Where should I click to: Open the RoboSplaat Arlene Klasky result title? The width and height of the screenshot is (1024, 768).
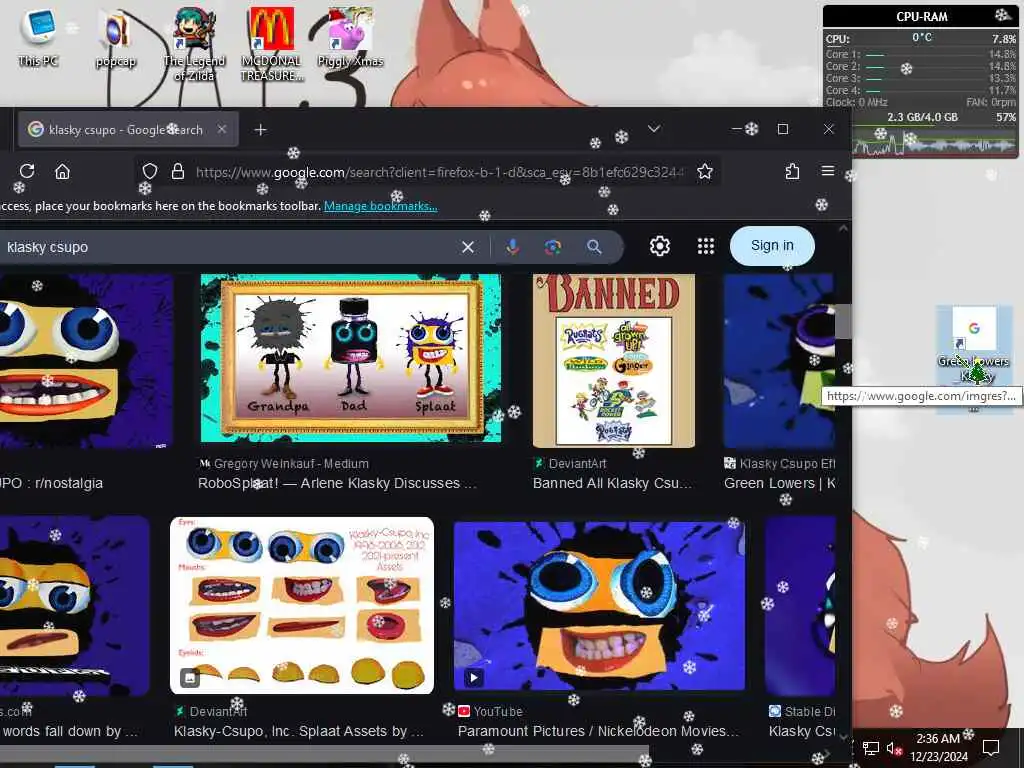click(x=337, y=483)
